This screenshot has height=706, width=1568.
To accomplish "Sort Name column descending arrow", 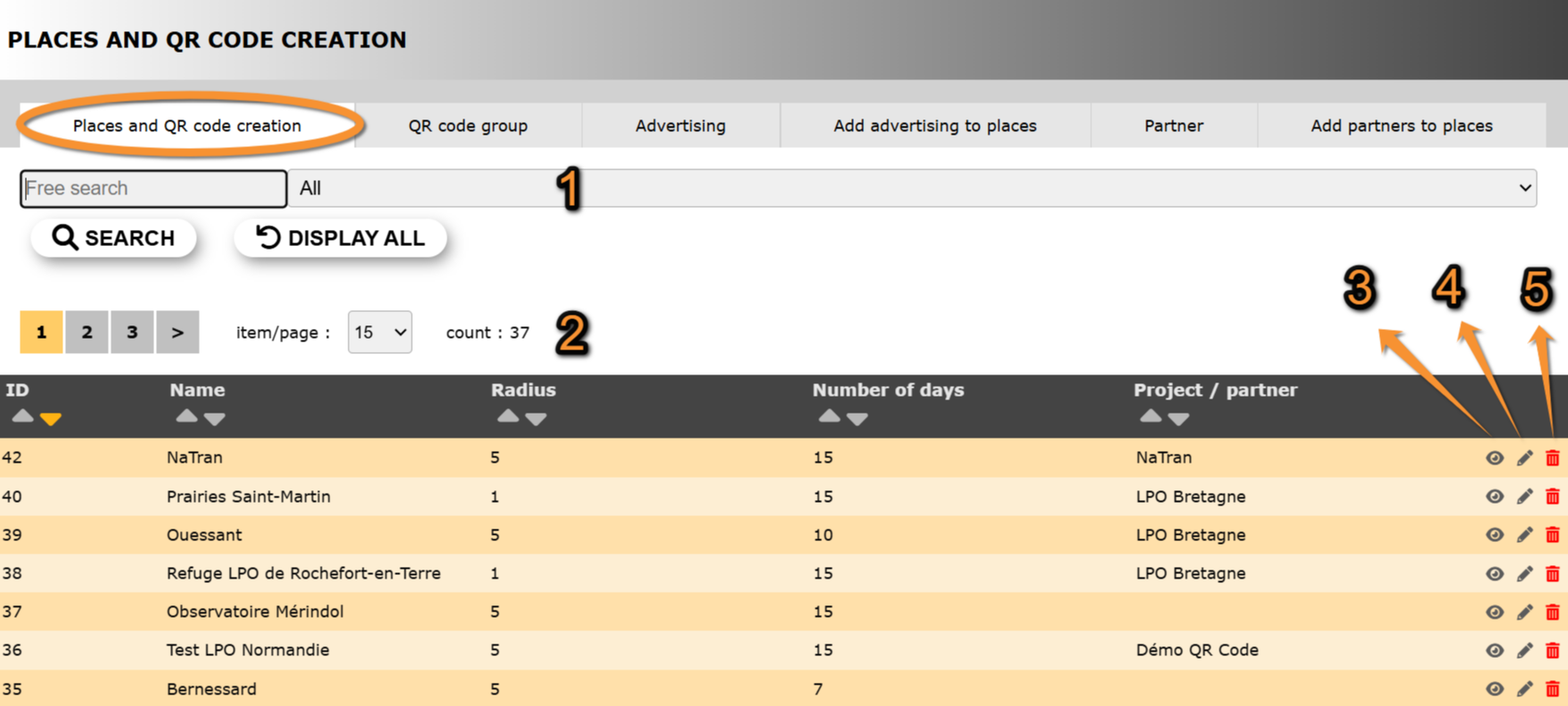I will [x=215, y=418].
